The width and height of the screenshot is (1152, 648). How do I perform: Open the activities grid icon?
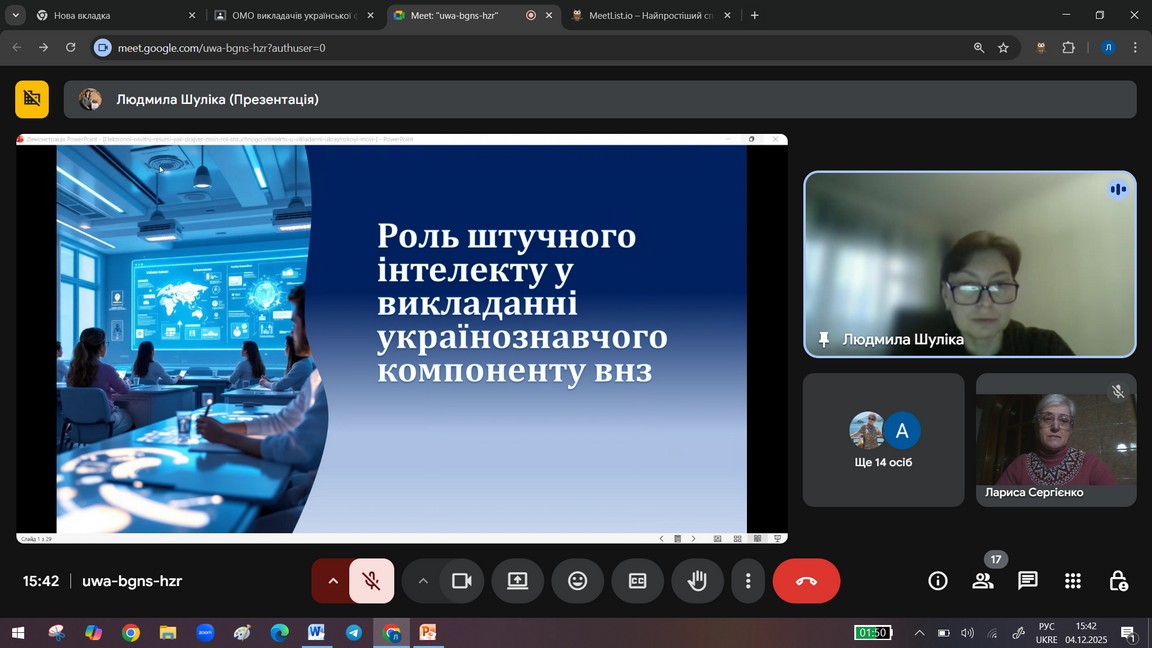1073,581
